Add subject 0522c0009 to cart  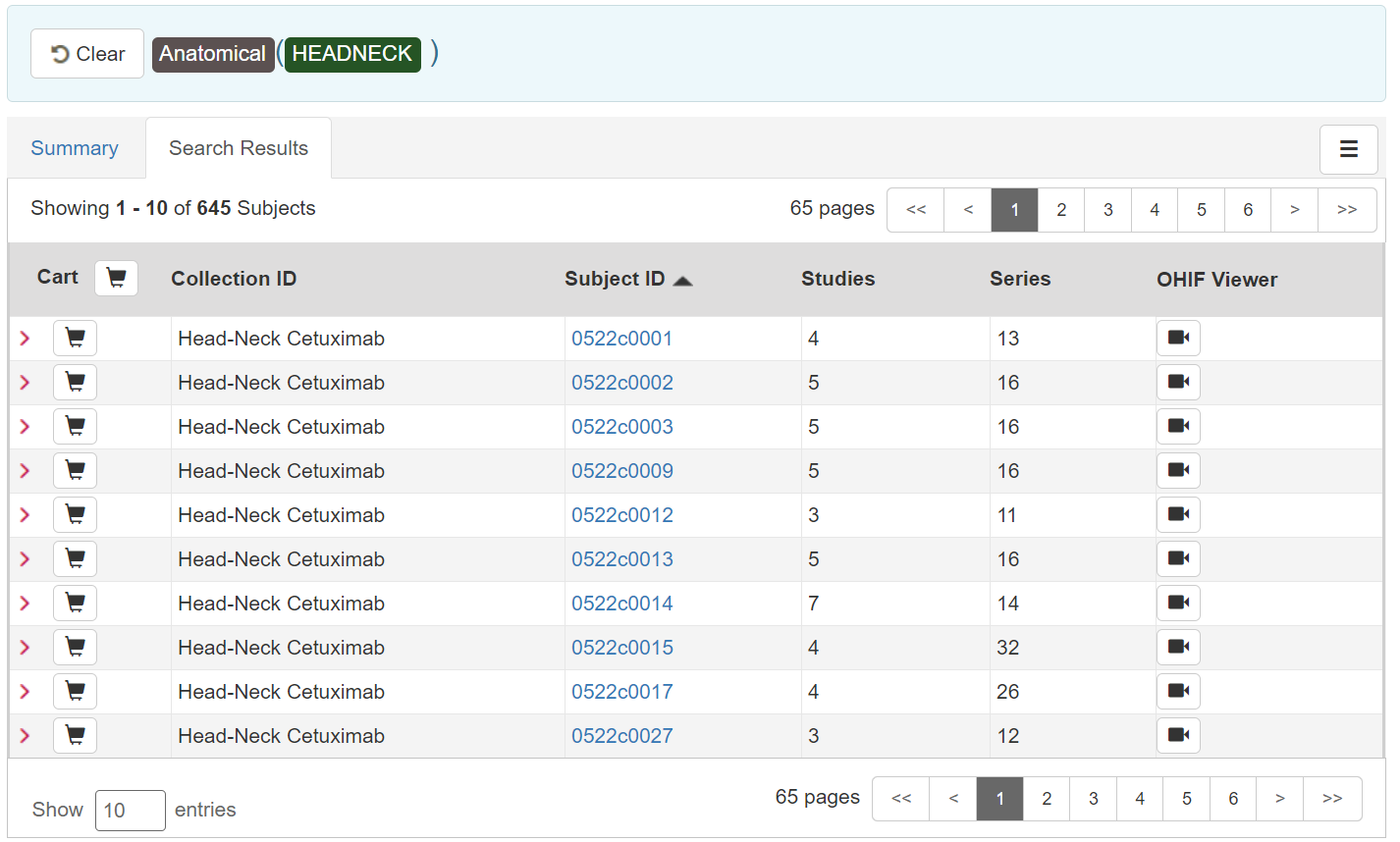75,471
